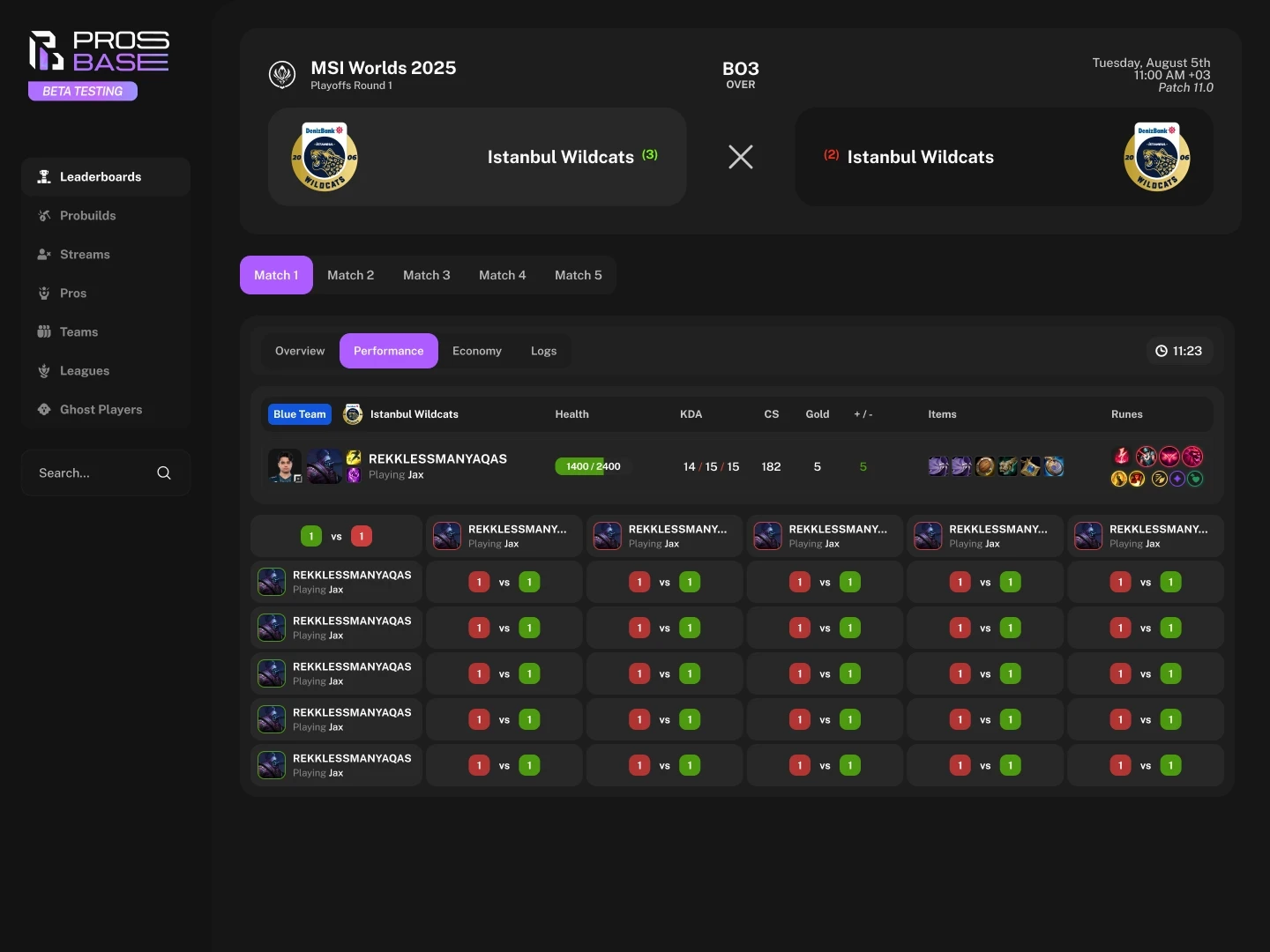This screenshot has height=952, width=1270.
Task: Click the 11:23 game timer
Action: [x=1179, y=351]
